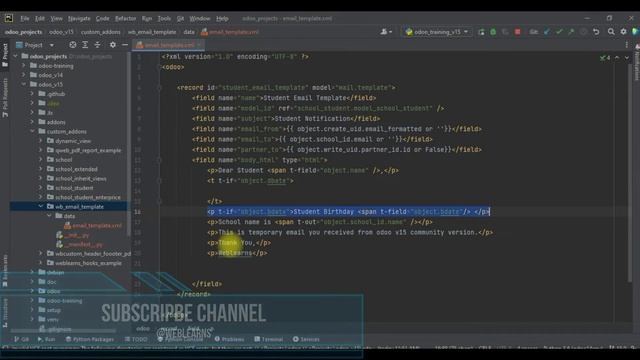Open the Services tool window
640x360 pixels.
[x=306, y=339]
